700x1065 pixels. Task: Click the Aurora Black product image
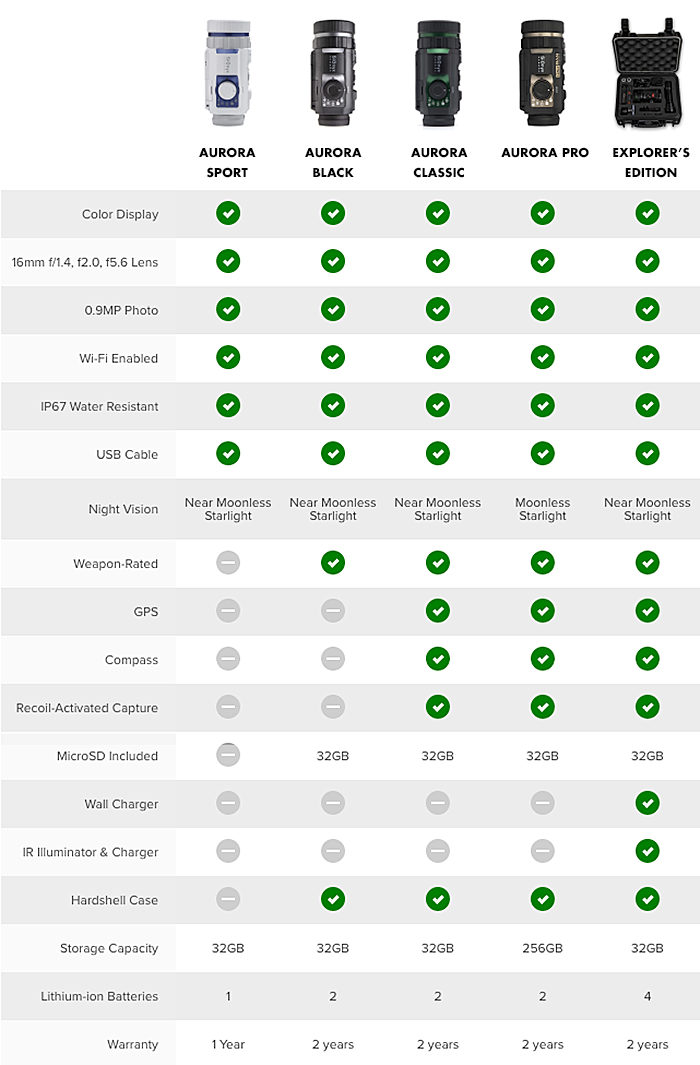click(333, 73)
